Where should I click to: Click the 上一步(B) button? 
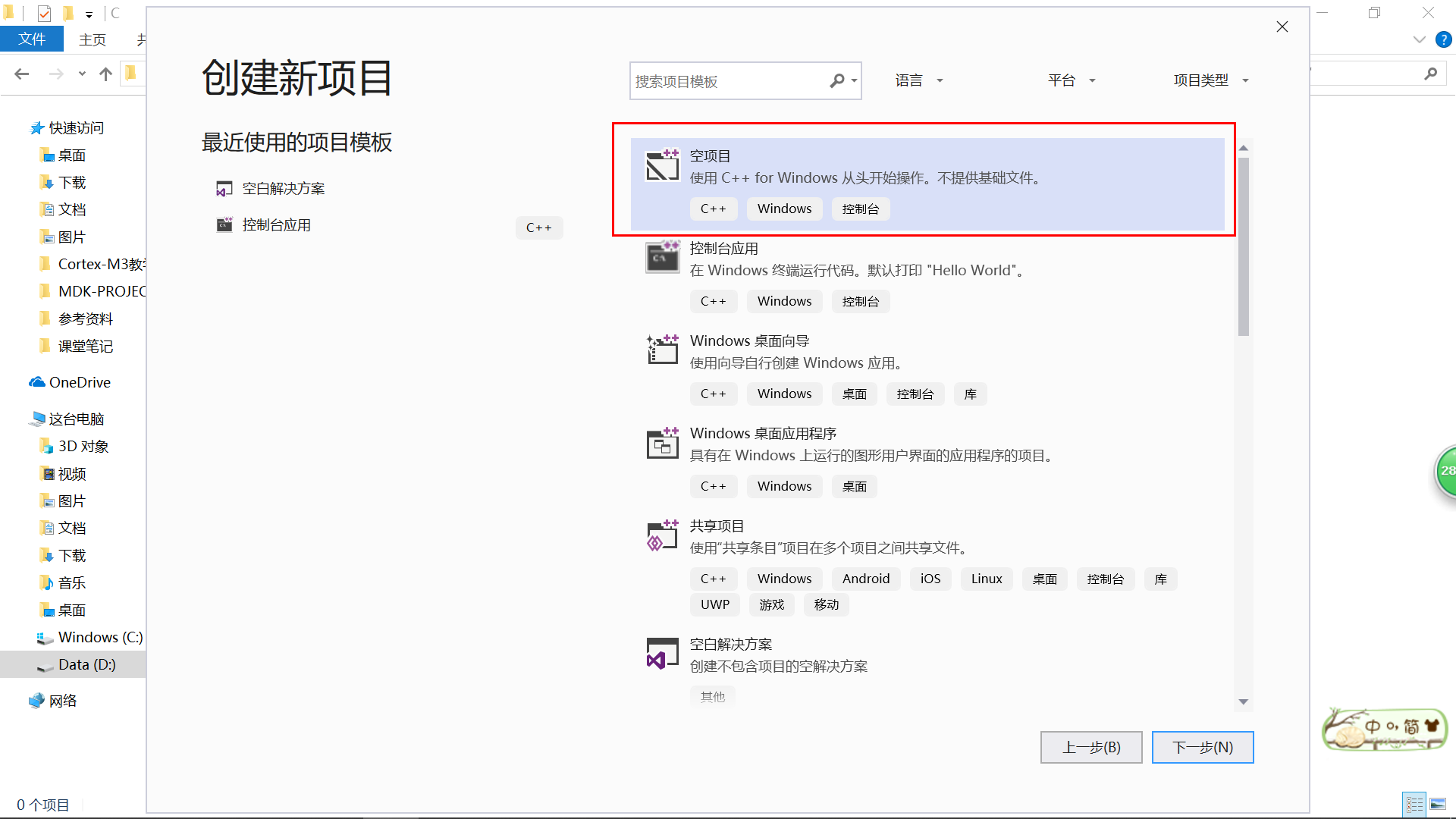coord(1090,748)
